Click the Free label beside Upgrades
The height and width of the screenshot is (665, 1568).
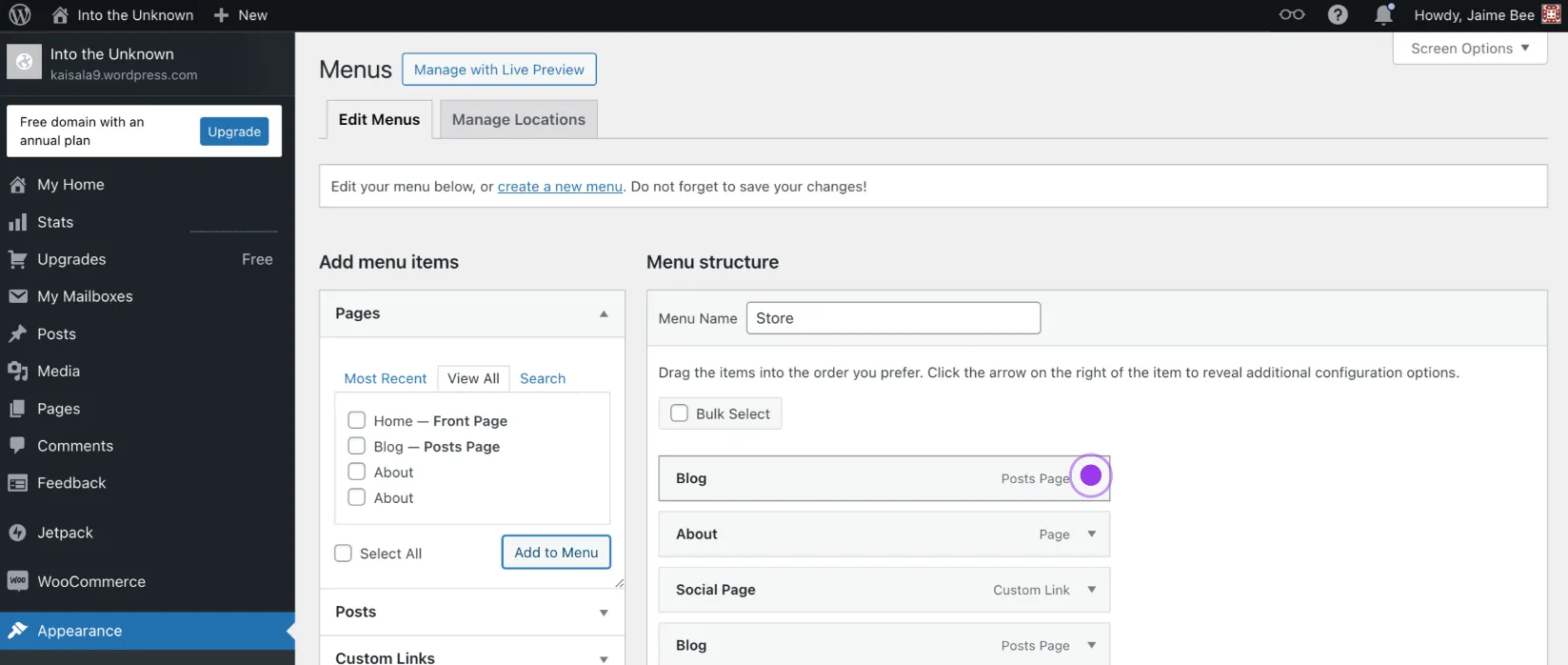pos(257,259)
